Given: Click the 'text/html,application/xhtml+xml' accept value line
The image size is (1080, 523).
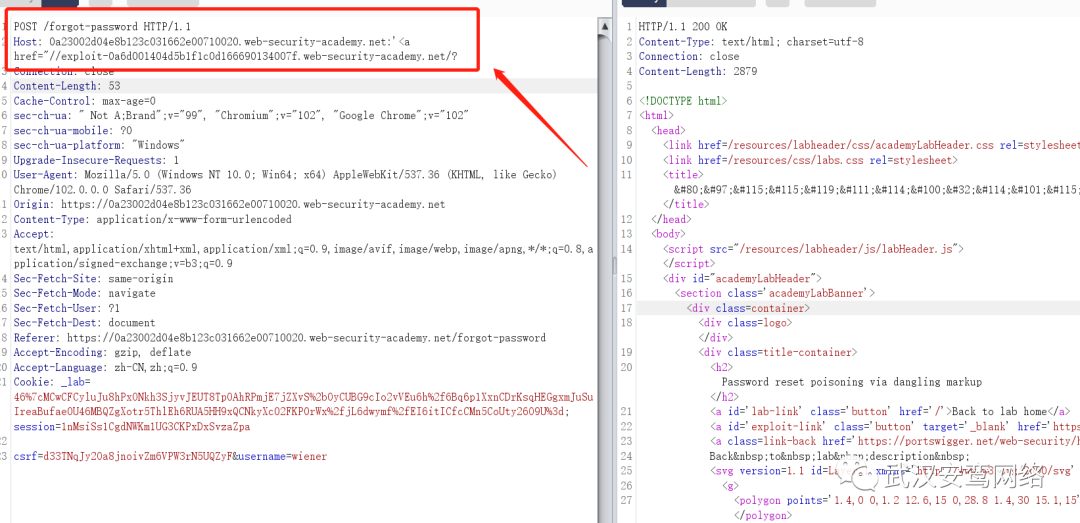Looking at the screenshot, I should click(x=304, y=249).
